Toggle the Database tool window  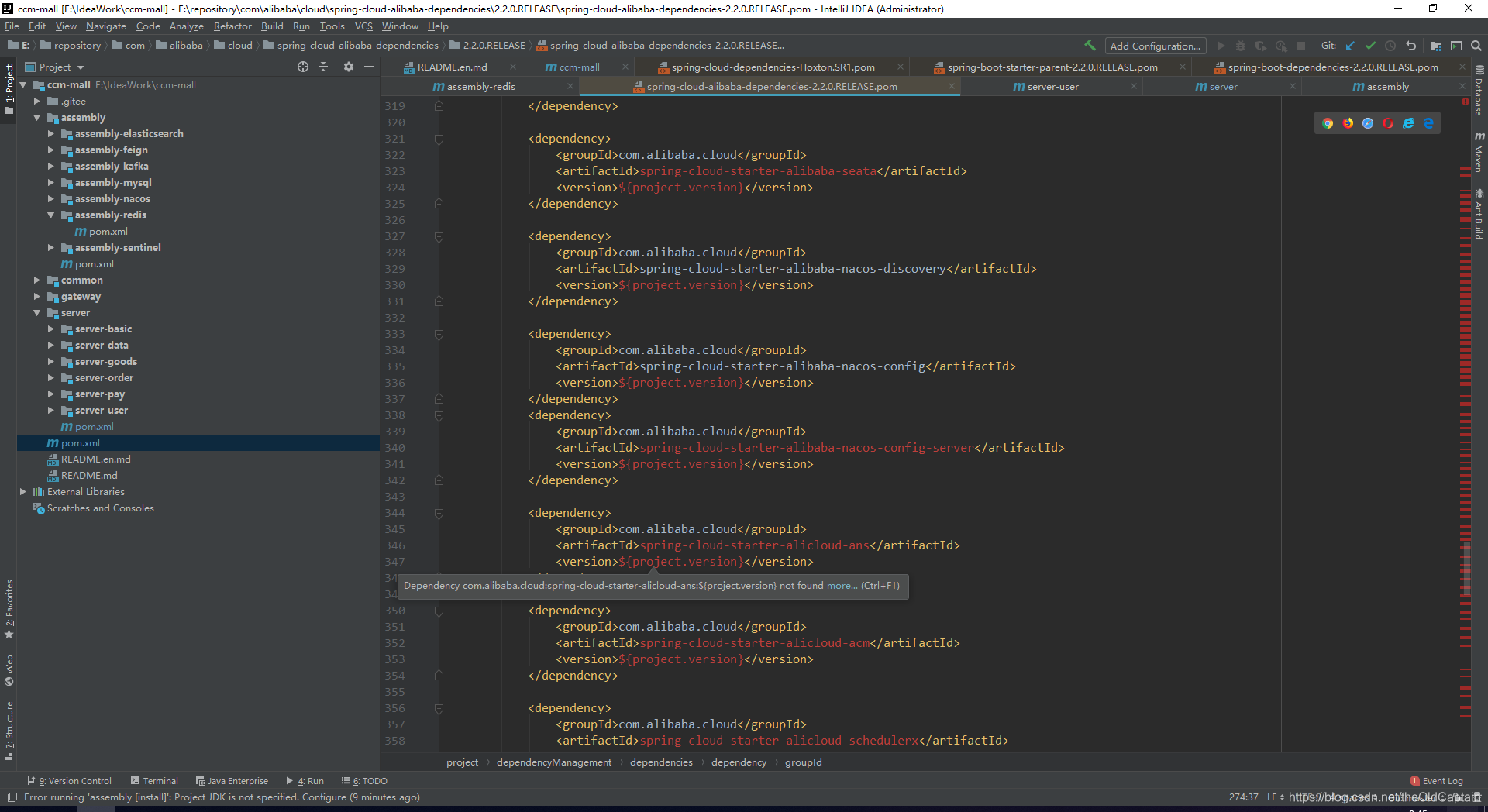click(x=1479, y=91)
